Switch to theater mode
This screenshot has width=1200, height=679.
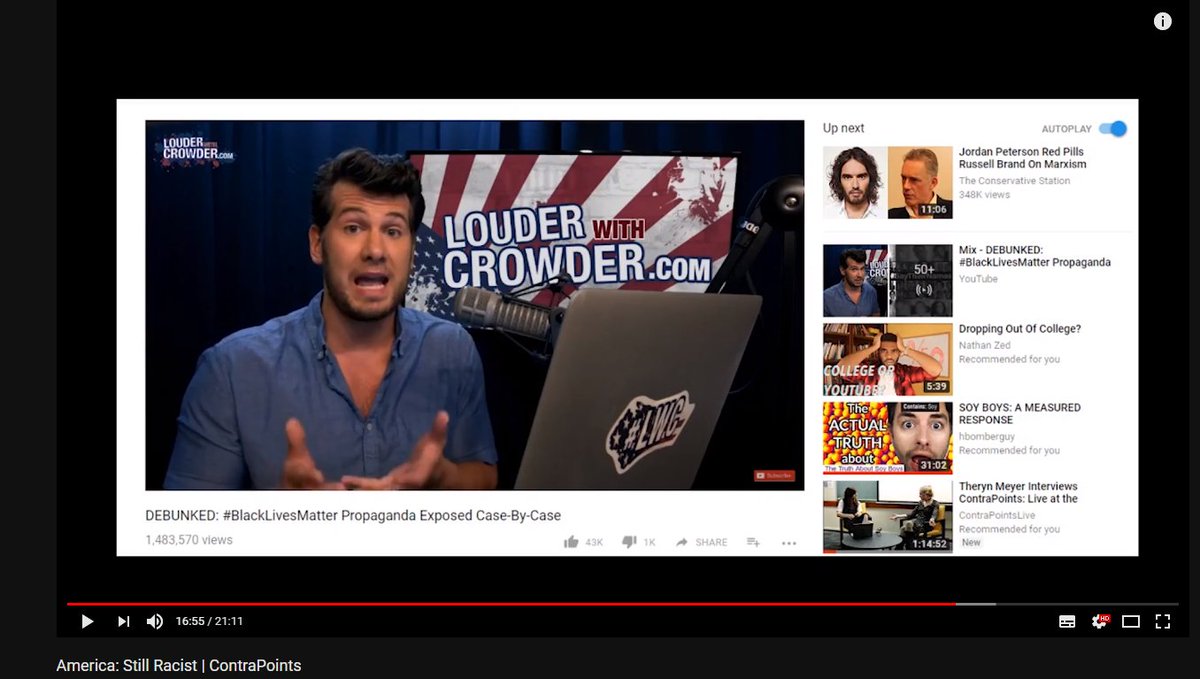point(1131,621)
